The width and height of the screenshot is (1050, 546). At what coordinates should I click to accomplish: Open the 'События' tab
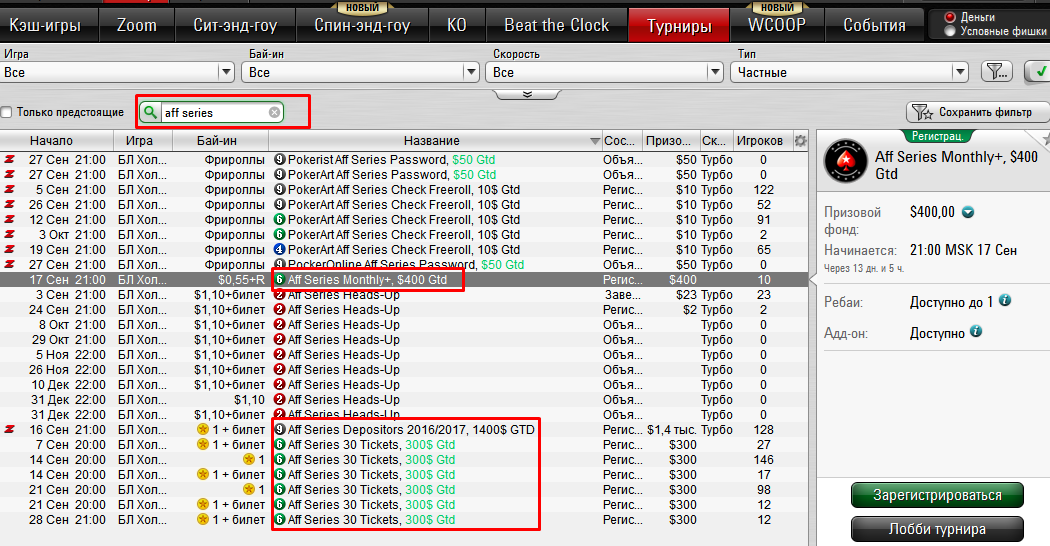click(x=875, y=25)
